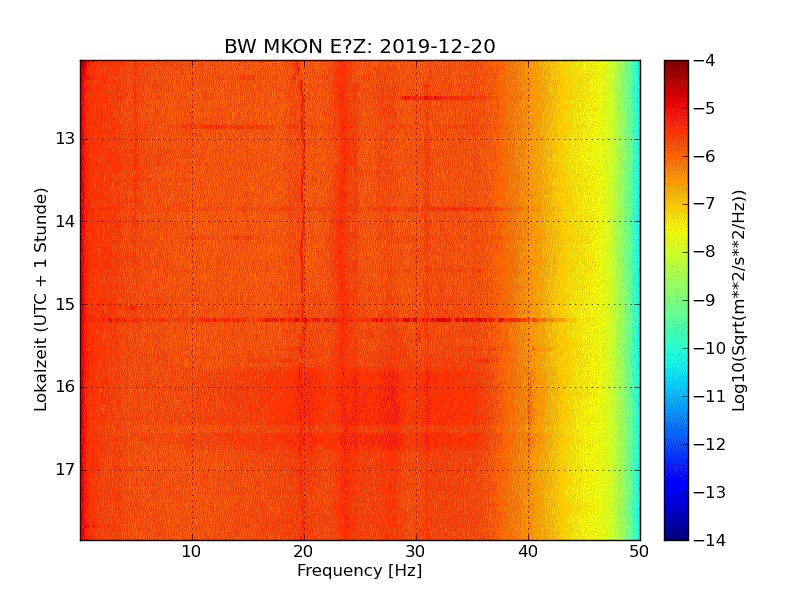
Task: Click the colorbar tick label '−6'
Action: [x=704, y=156]
